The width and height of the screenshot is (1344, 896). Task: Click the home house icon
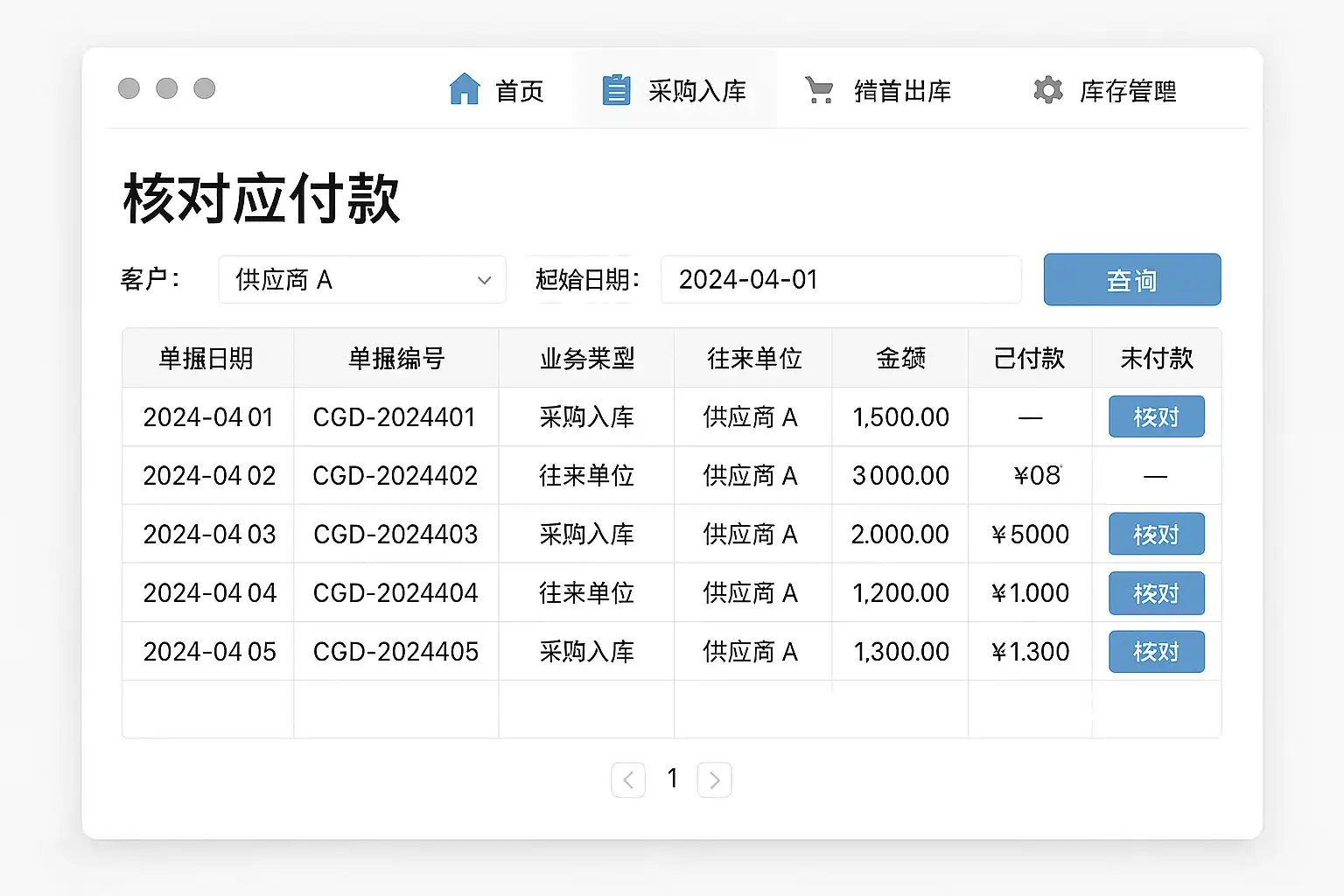point(465,89)
